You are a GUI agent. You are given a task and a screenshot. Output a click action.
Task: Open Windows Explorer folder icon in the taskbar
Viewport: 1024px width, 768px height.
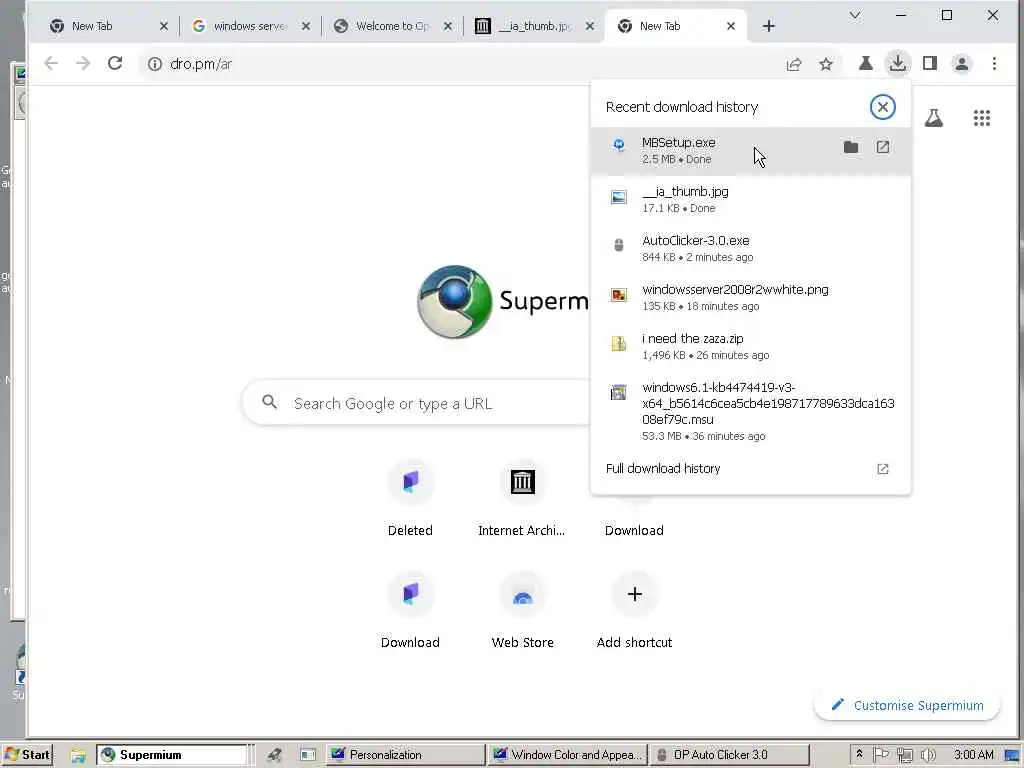click(x=78, y=756)
